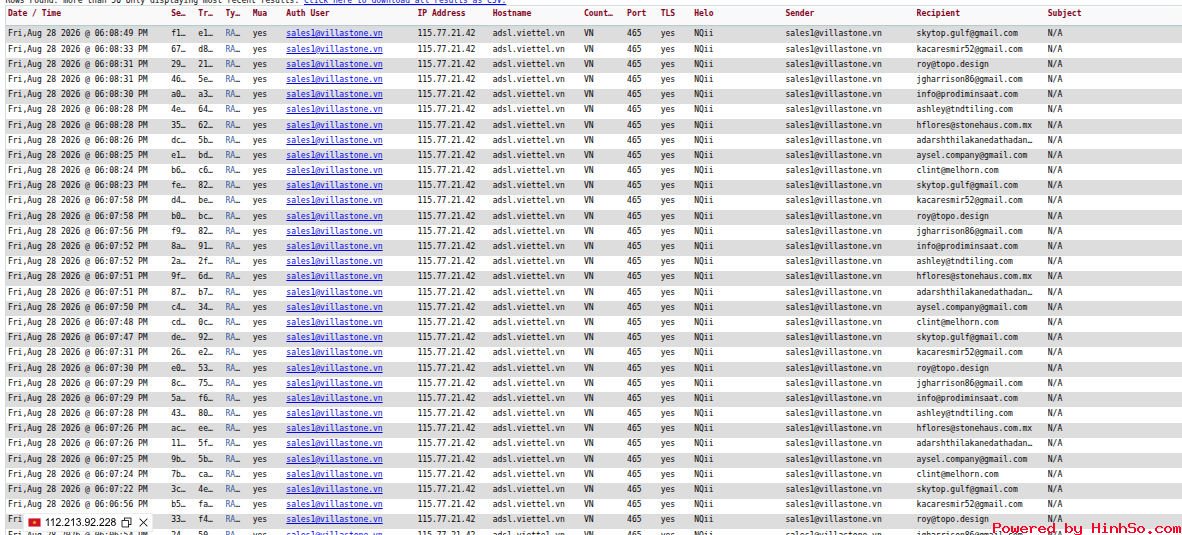Click recipient info@prodiminsaat.com in 06:08:30 PM row
Viewport: 1182px width, 535px height.
point(967,94)
